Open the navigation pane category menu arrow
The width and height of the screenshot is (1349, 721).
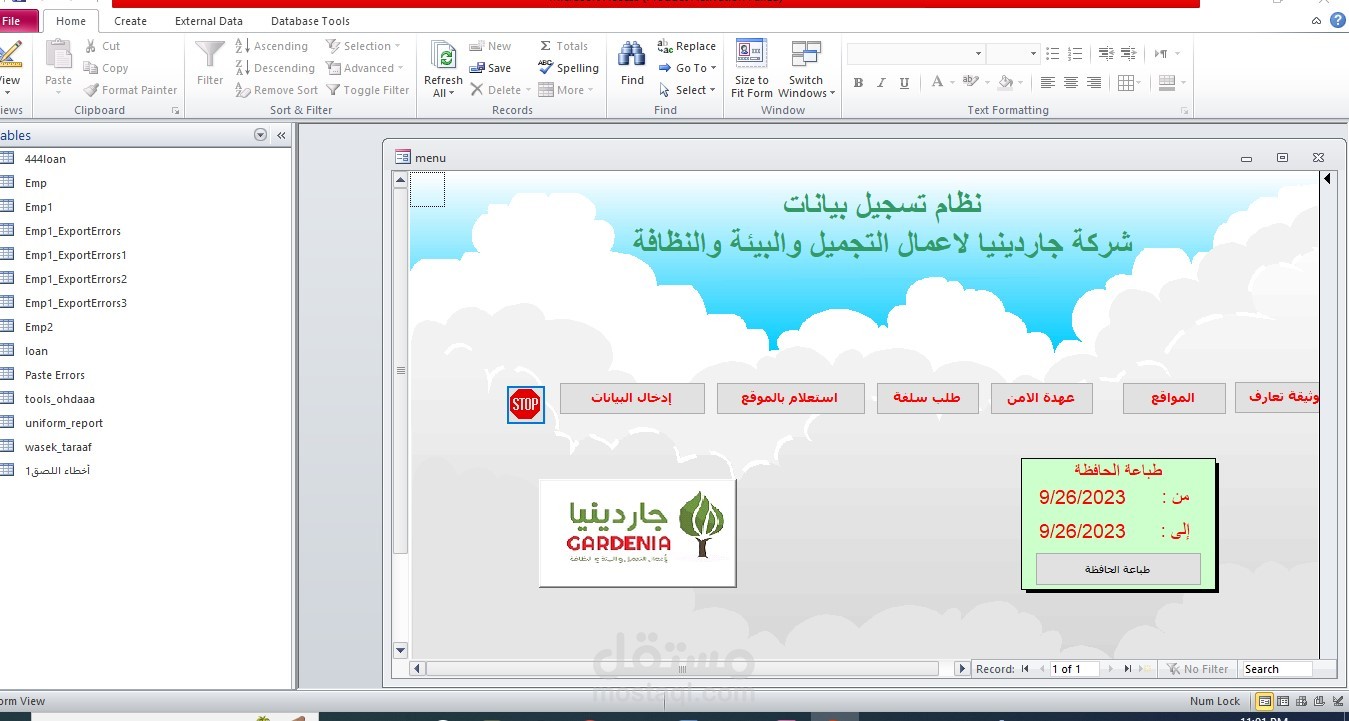click(x=261, y=135)
